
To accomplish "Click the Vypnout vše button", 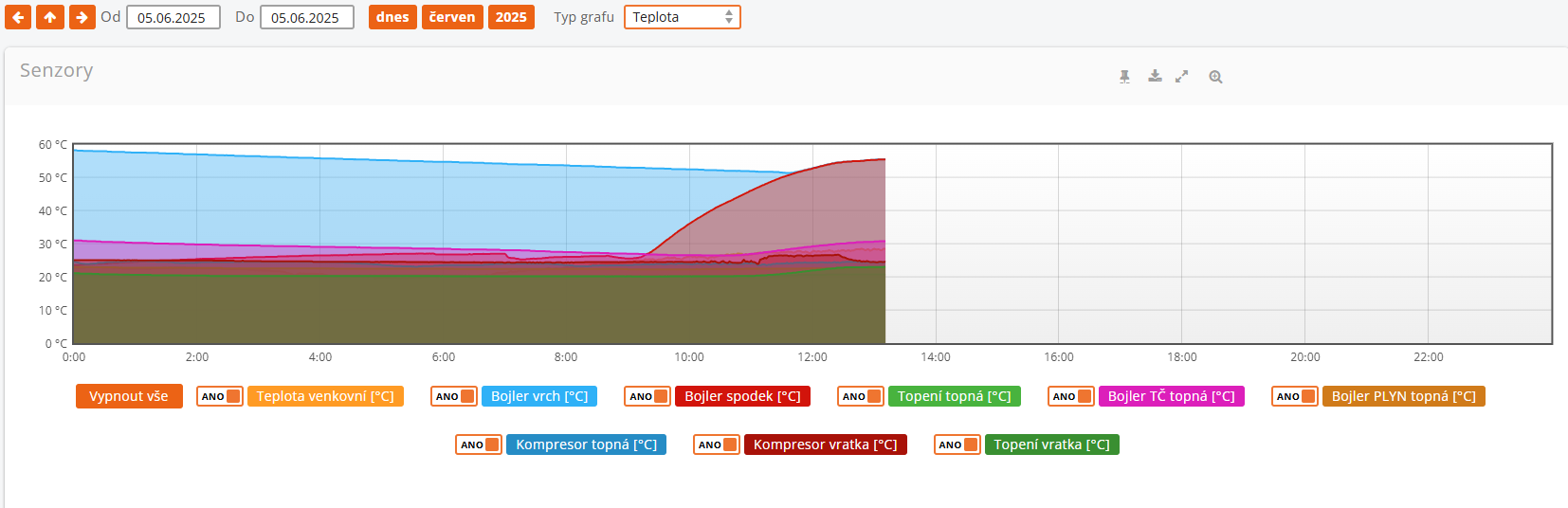I will (x=129, y=396).
